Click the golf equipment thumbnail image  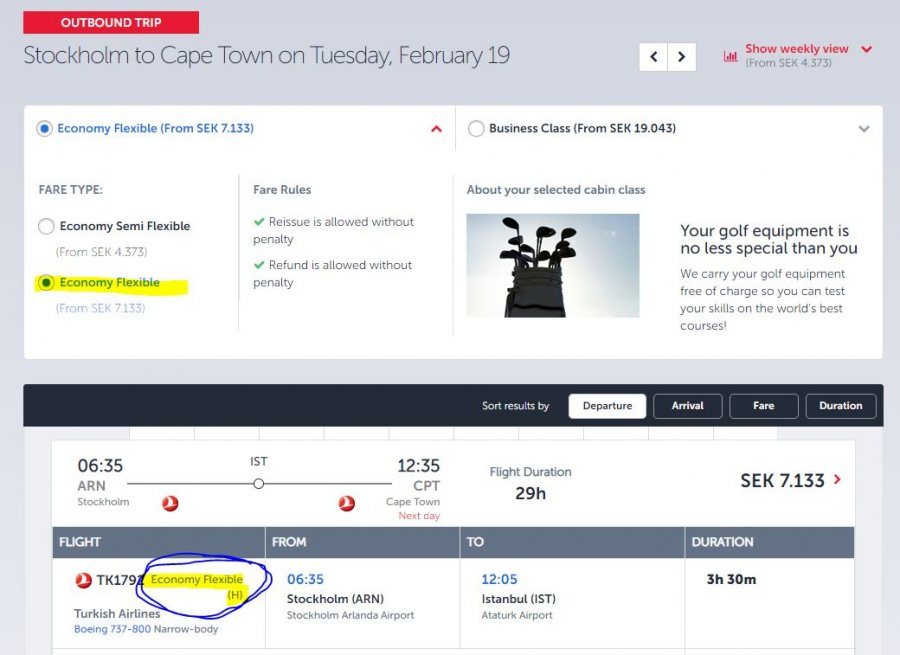click(x=553, y=266)
